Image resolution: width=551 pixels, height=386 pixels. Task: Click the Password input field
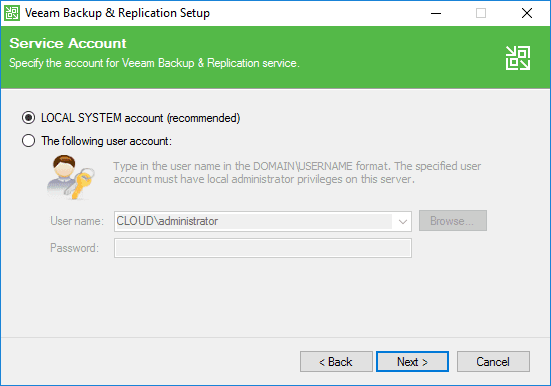[x=262, y=248]
